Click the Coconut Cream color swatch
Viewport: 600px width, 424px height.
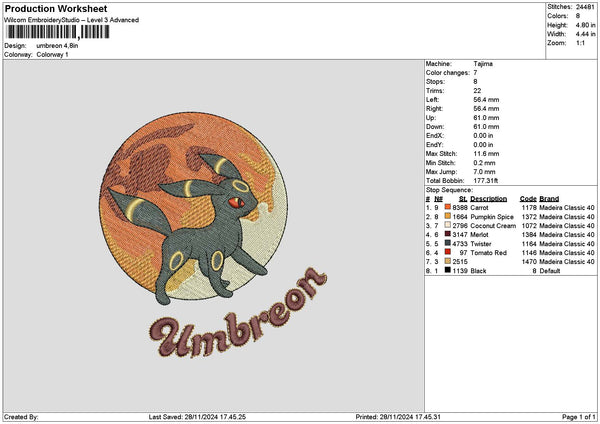tap(447, 225)
